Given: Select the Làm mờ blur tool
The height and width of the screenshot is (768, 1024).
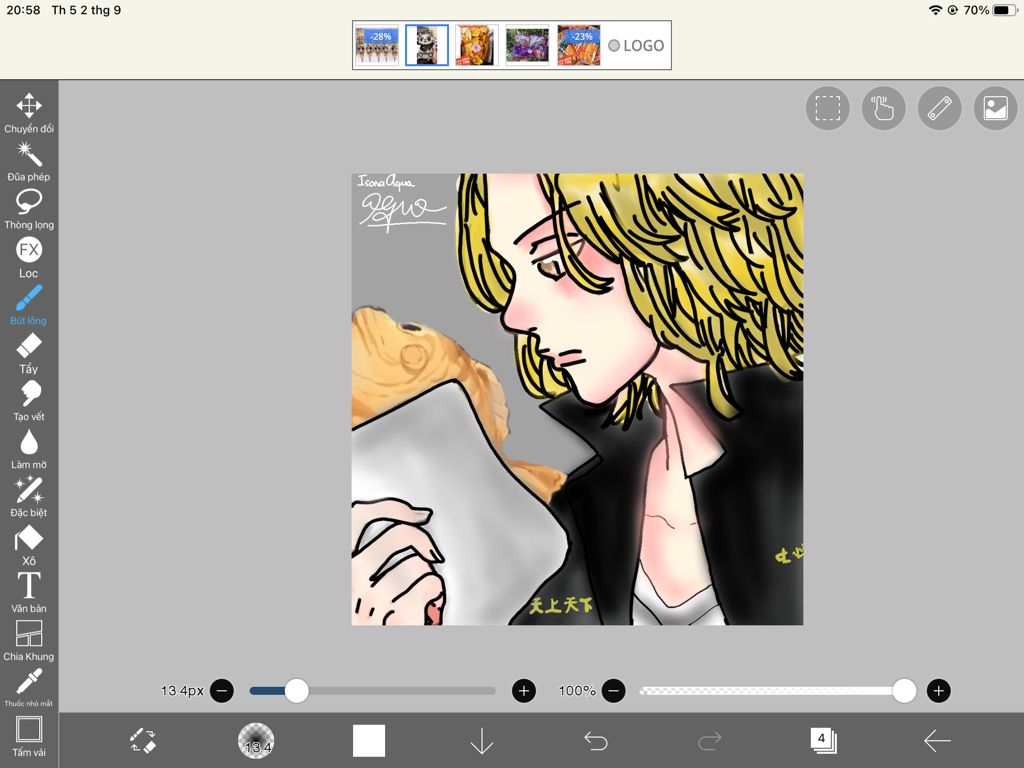Looking at the screenshot, I should point(29,449).
